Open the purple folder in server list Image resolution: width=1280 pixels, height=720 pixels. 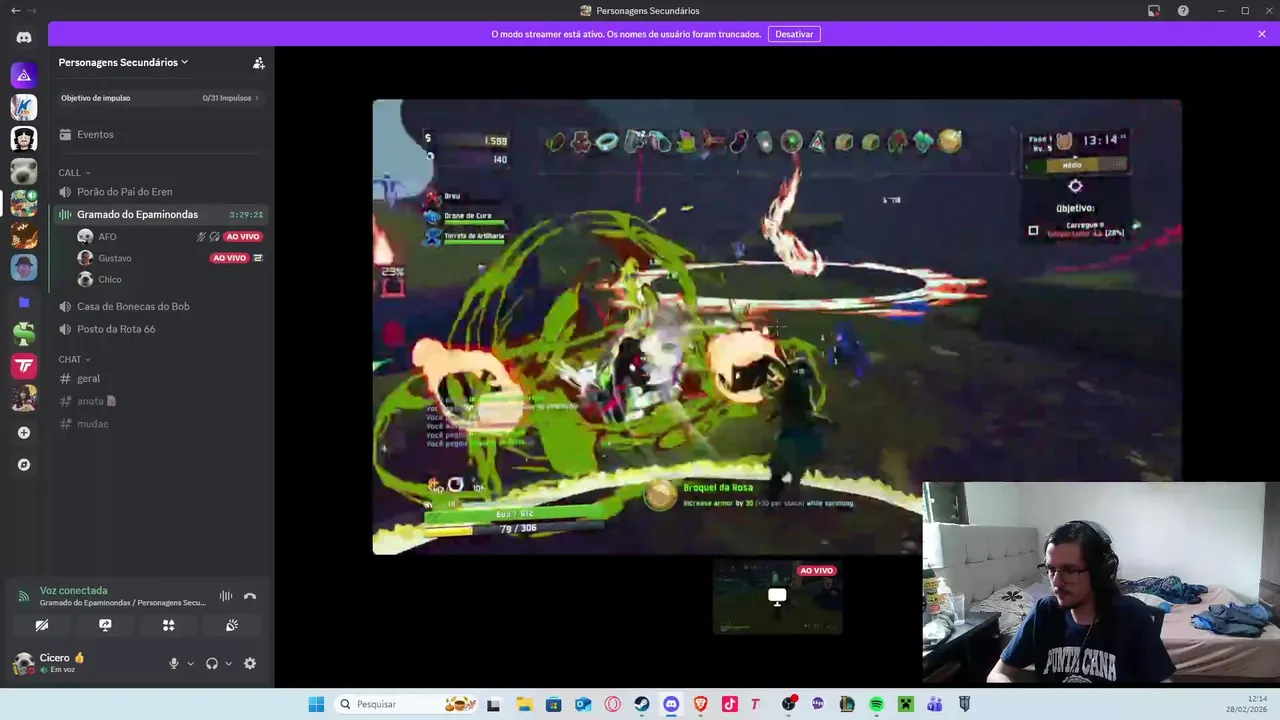[24, 302]
